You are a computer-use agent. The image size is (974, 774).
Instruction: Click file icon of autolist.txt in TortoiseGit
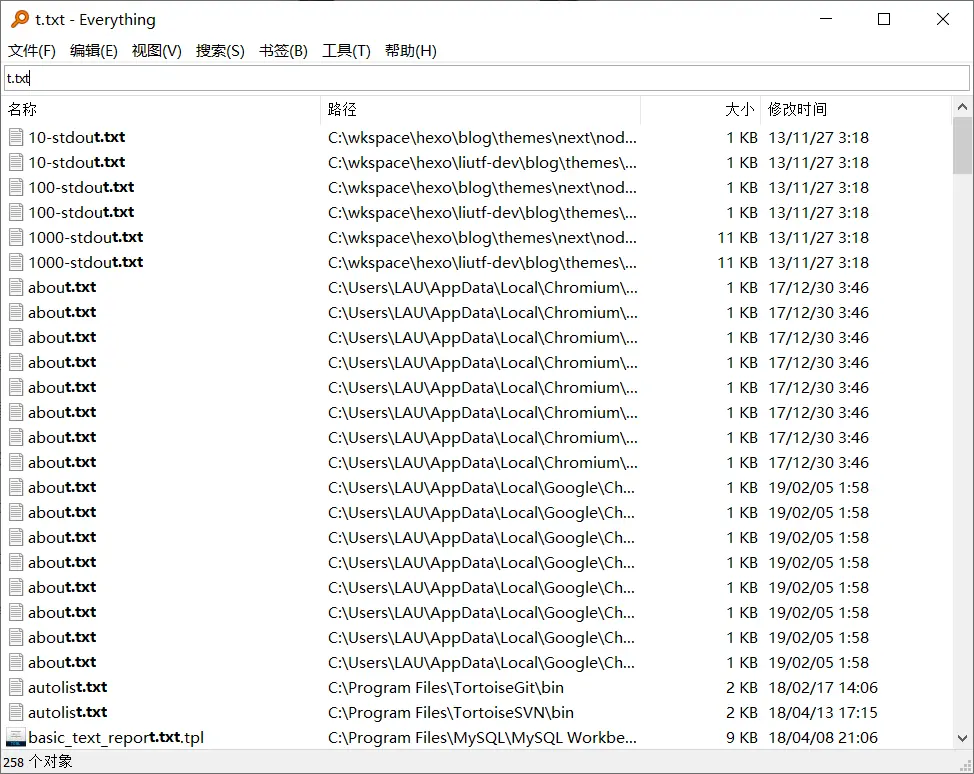(x=16, y=688)
